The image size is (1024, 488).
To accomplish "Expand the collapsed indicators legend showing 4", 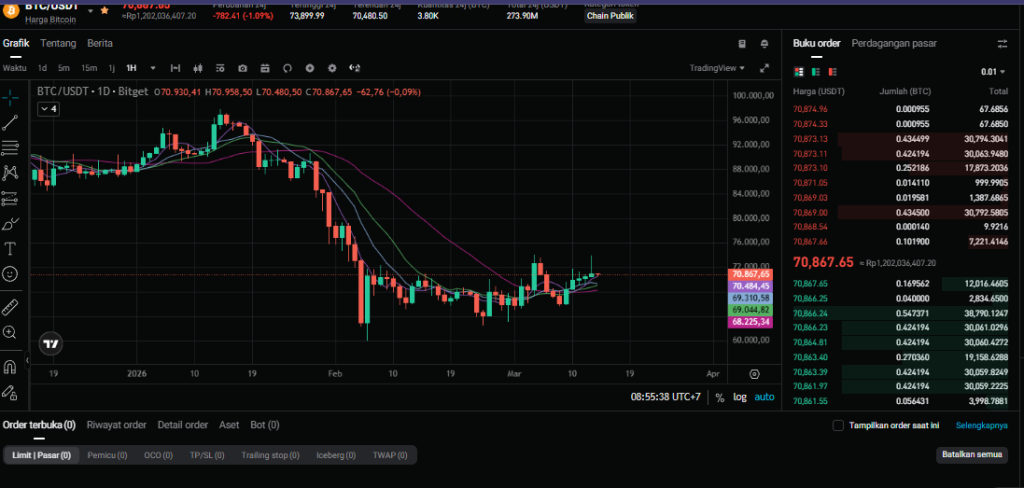I will [x=48, y=109].
